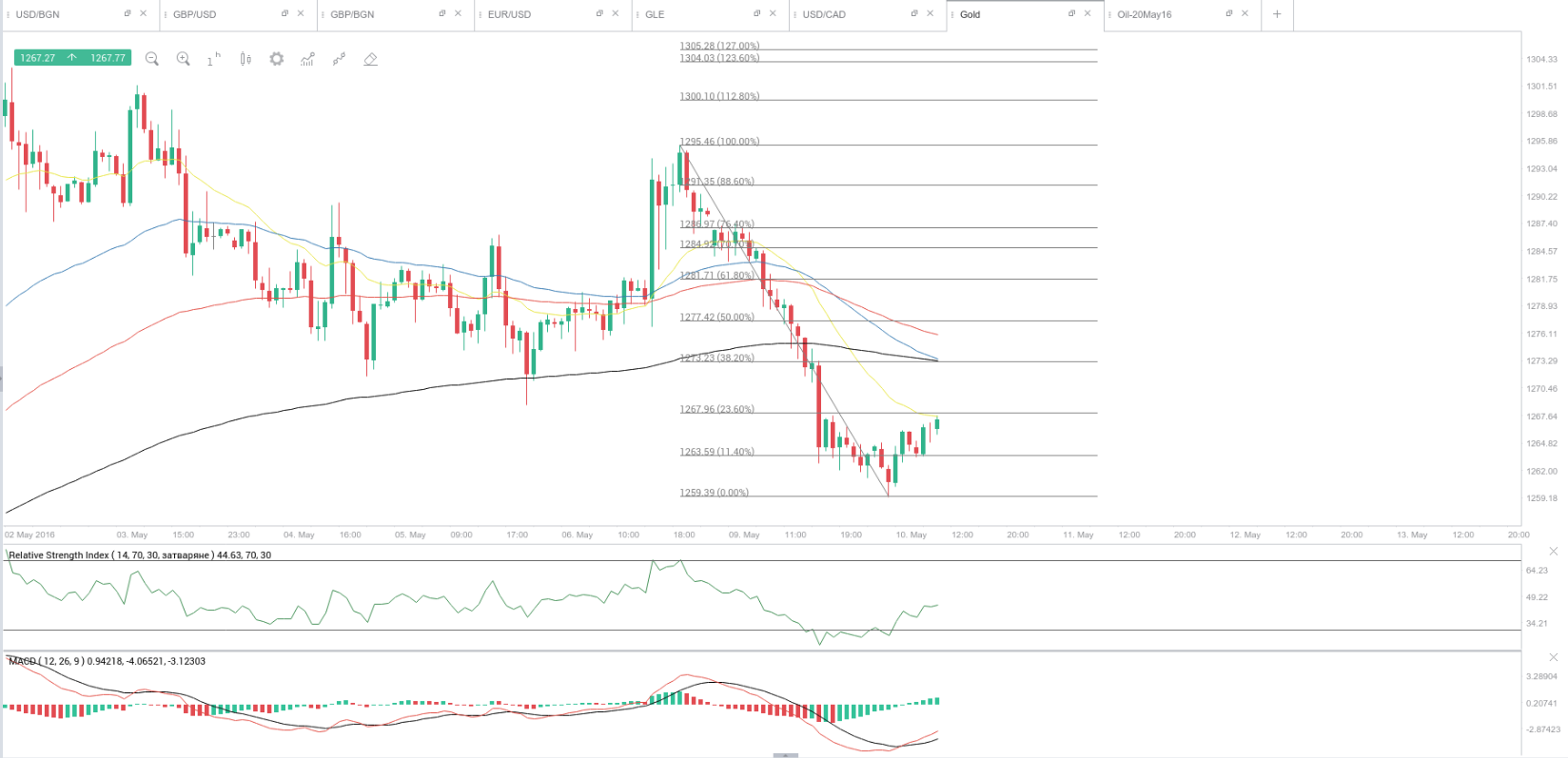The image size is (1568, 758).
Task: Close the GBP/USD tab
Action: click(301, 13)
